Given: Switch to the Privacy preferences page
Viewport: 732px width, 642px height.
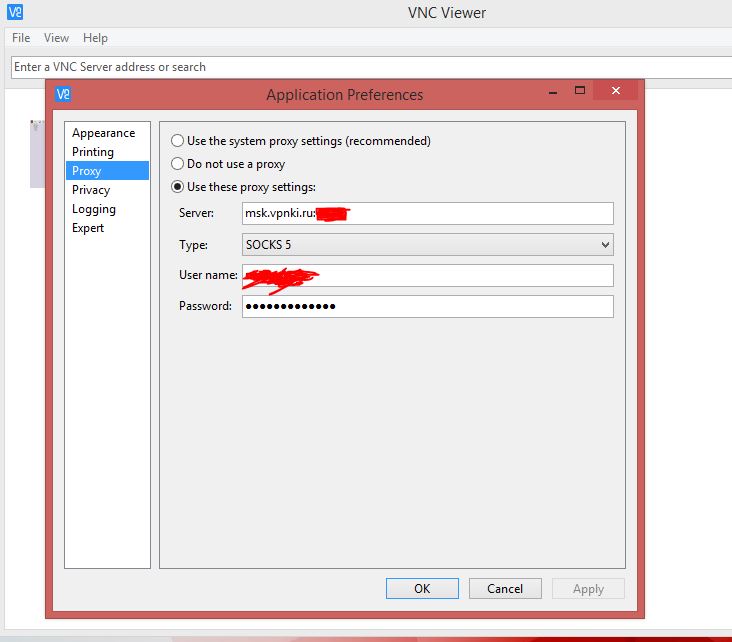Looking at the screenshot, I should coord(107,190).
